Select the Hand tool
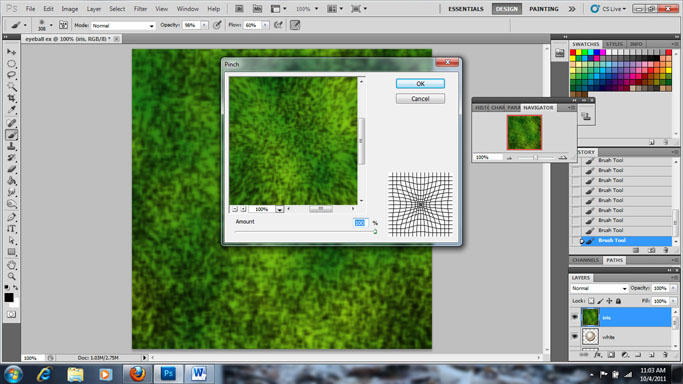The width and height of the screenshot is (683, 384). click(11, 265)
